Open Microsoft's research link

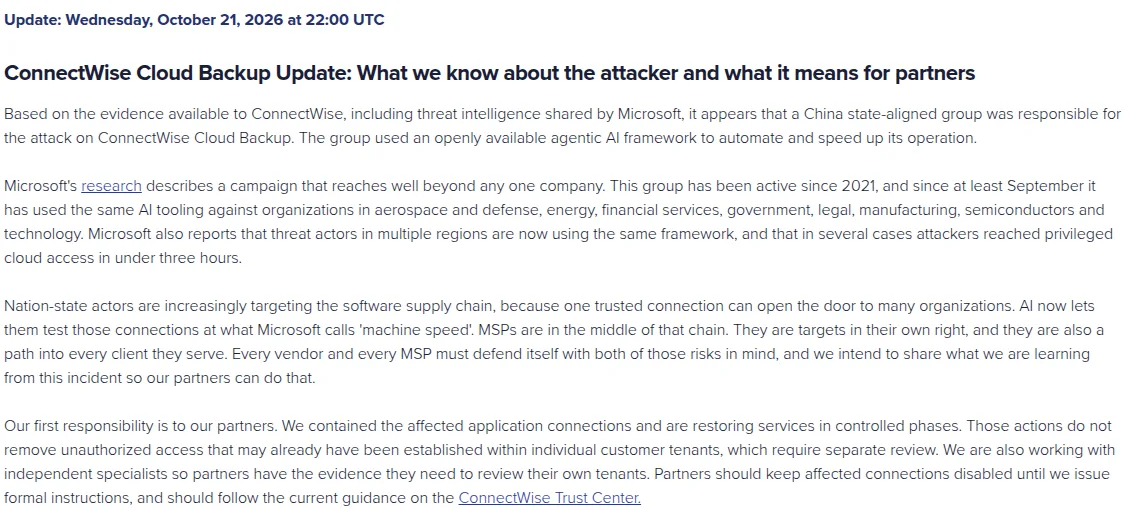point(111,186)
